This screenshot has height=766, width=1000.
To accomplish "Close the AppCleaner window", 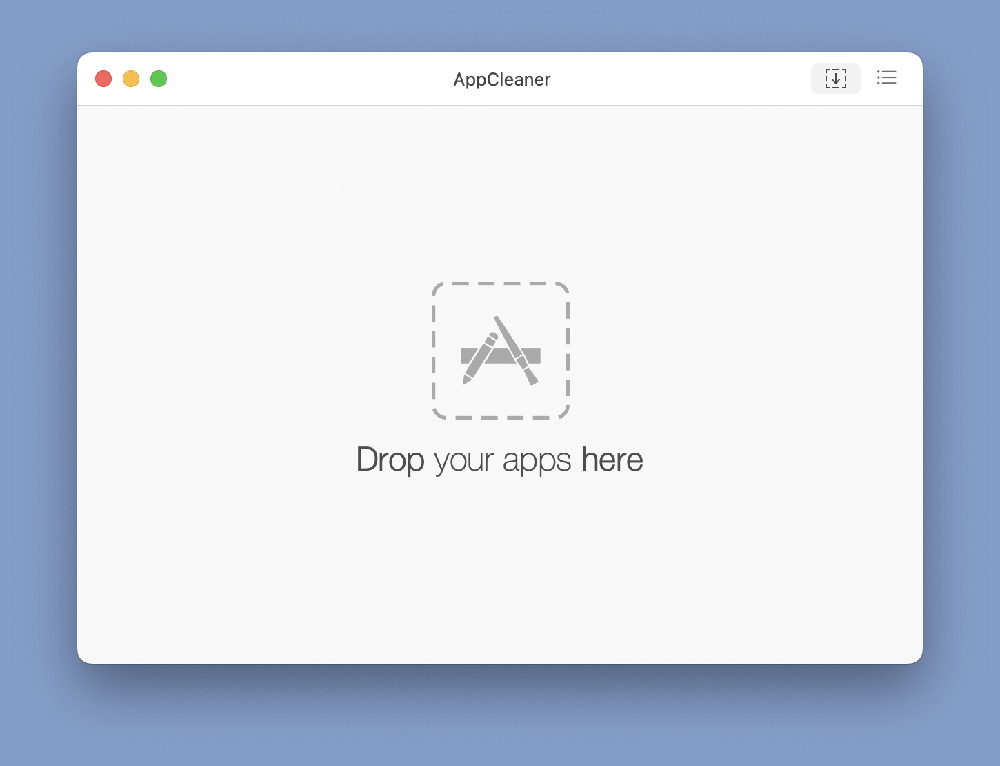I will point(103,78).
